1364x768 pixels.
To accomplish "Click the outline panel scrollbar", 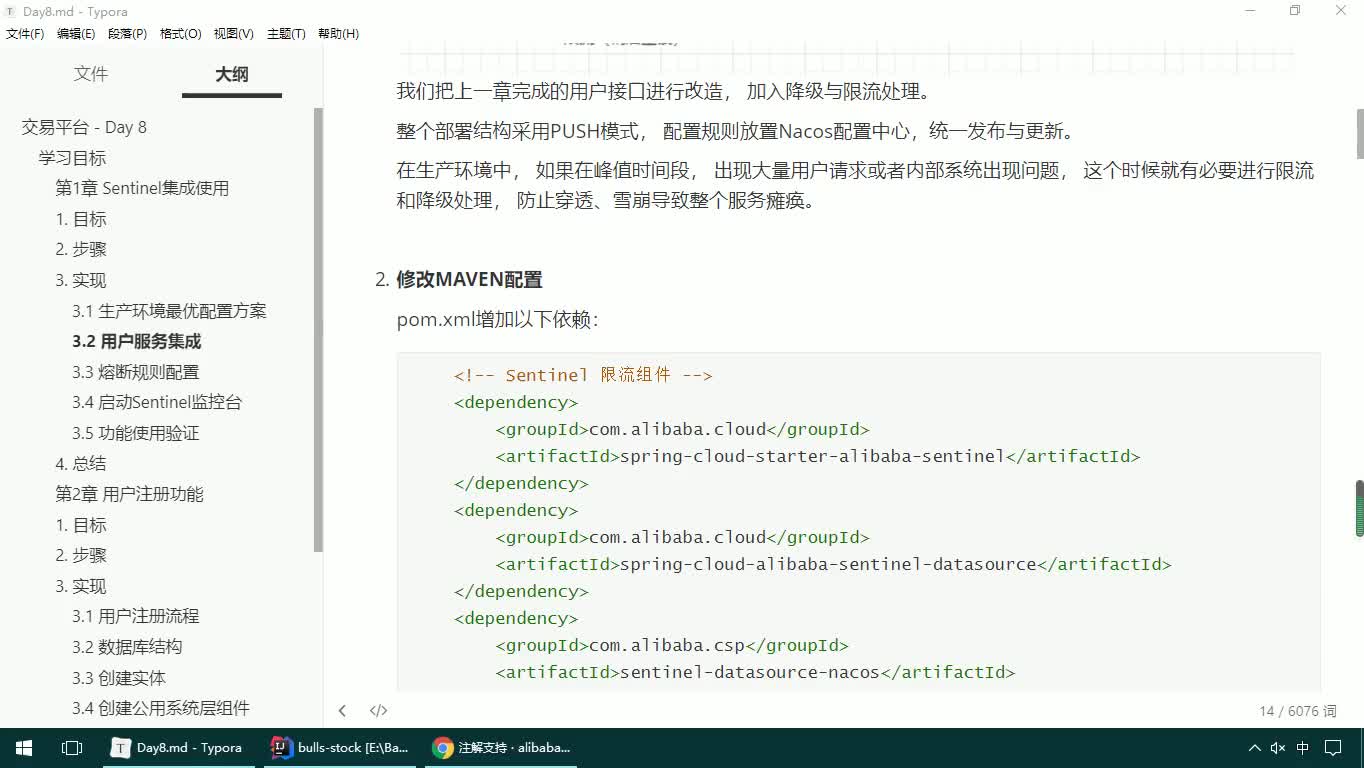I will [x=318, y=330].
